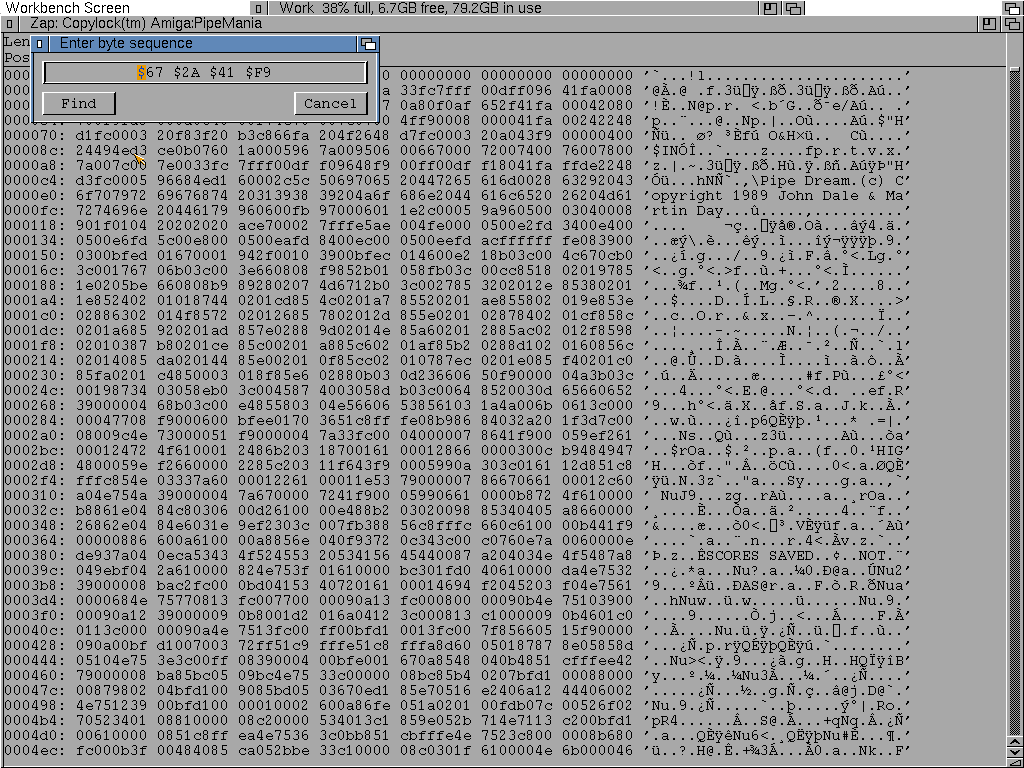Select address label 000150:

tap(35, 255)
